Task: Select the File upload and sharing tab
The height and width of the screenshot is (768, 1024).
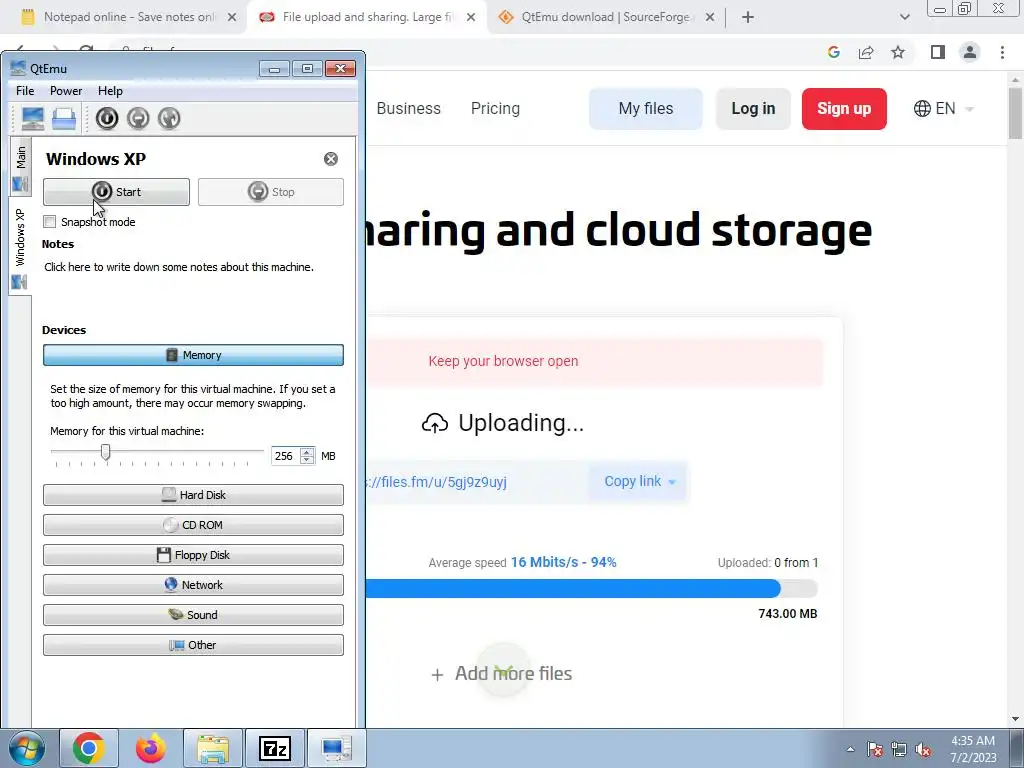Action: pos(366,17)
